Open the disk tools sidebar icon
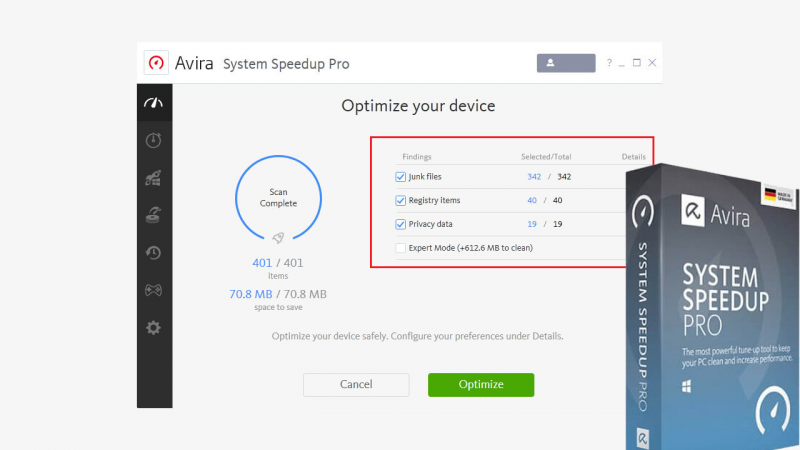Screen dimensions: 800x450 pyautogui.click(x=154, y=215)
